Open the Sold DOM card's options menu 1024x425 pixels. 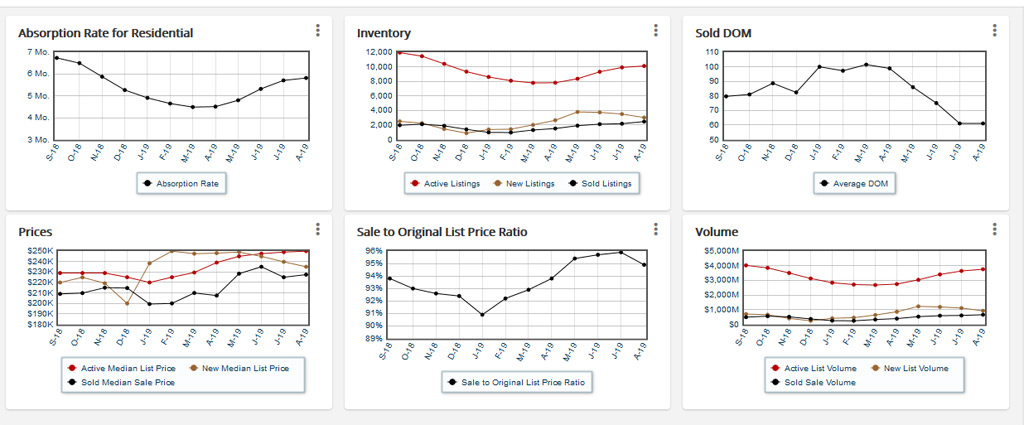(x=995, y=30)
